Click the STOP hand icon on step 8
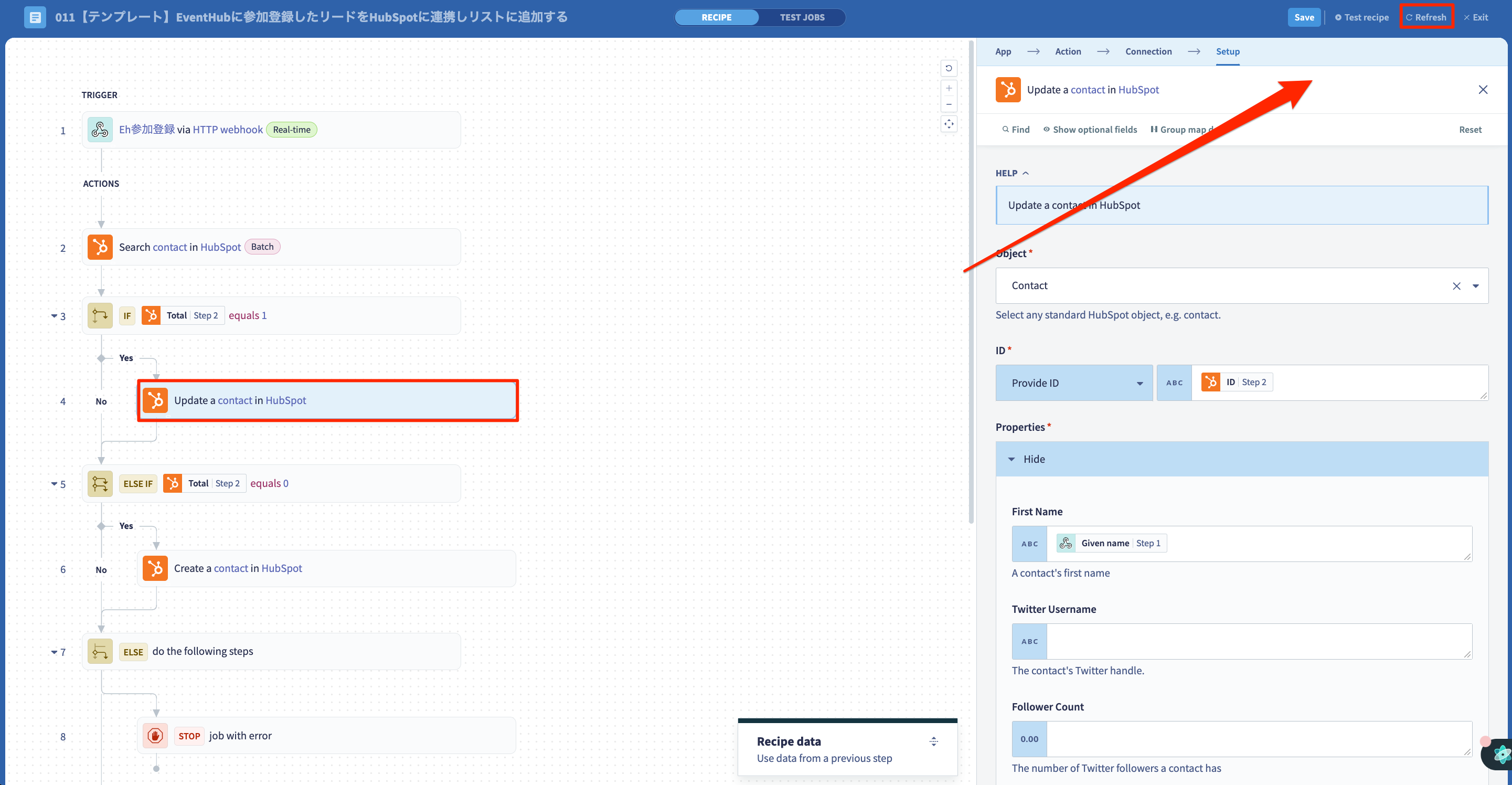This screenshot has width=1512, height=785. pyautogui.click(x=155, y=736)
